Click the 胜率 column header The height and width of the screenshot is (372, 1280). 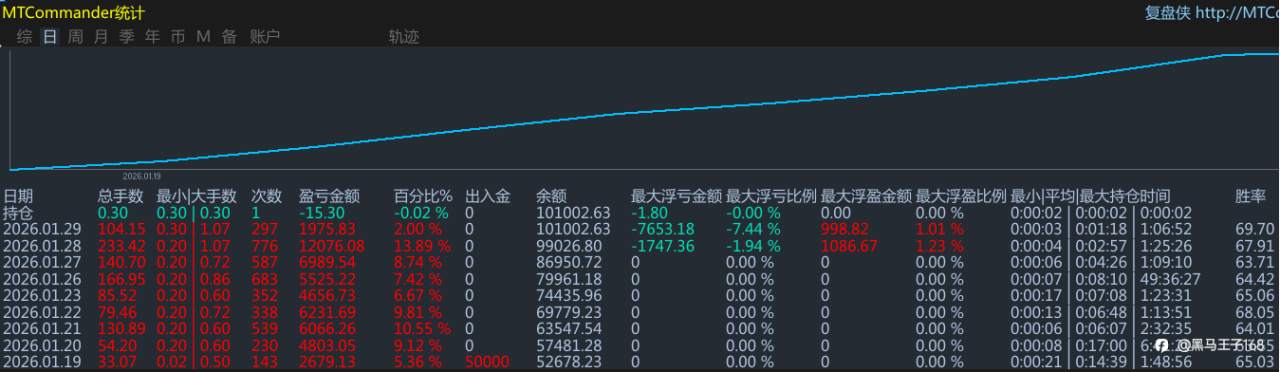pos(1250,196)
